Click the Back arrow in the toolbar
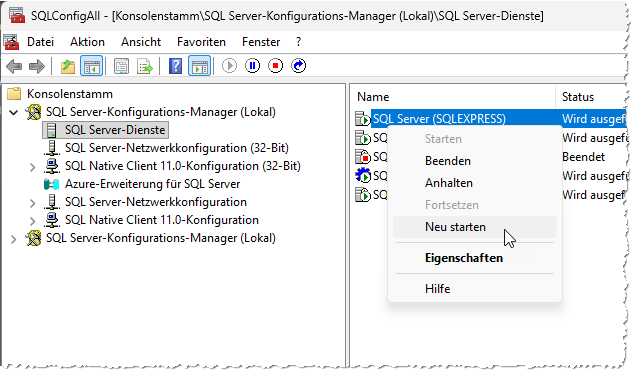This screenshot has width=634, height=374. 14,66
